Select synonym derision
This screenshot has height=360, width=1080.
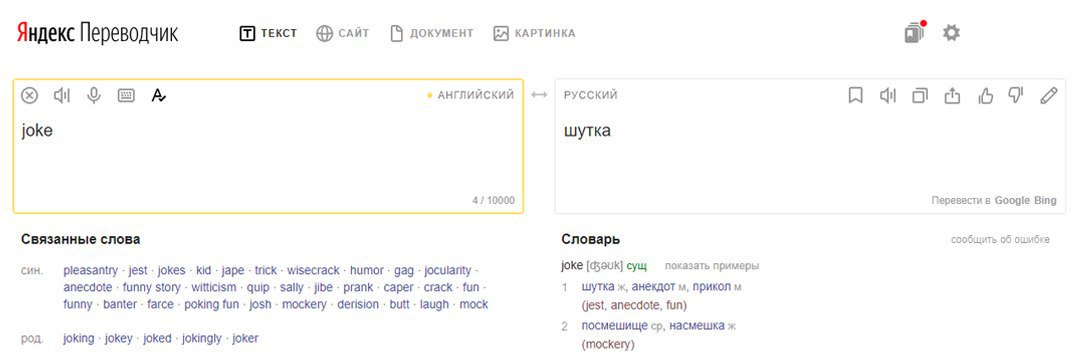pyautogui.click(x=357, y=304)
